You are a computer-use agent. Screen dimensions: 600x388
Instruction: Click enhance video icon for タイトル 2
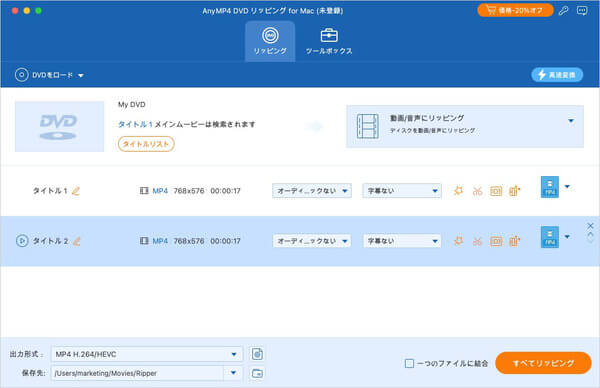tap(514, 241)
